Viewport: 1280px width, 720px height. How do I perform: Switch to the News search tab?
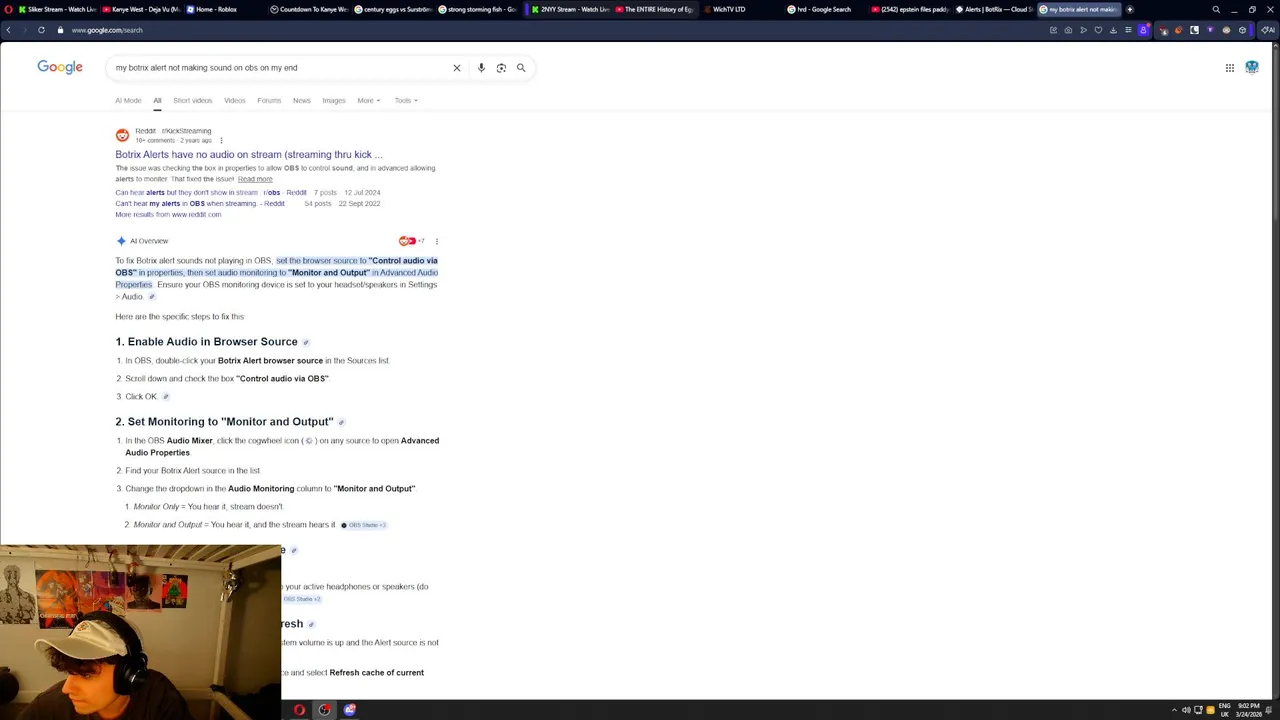coord(301,100)
